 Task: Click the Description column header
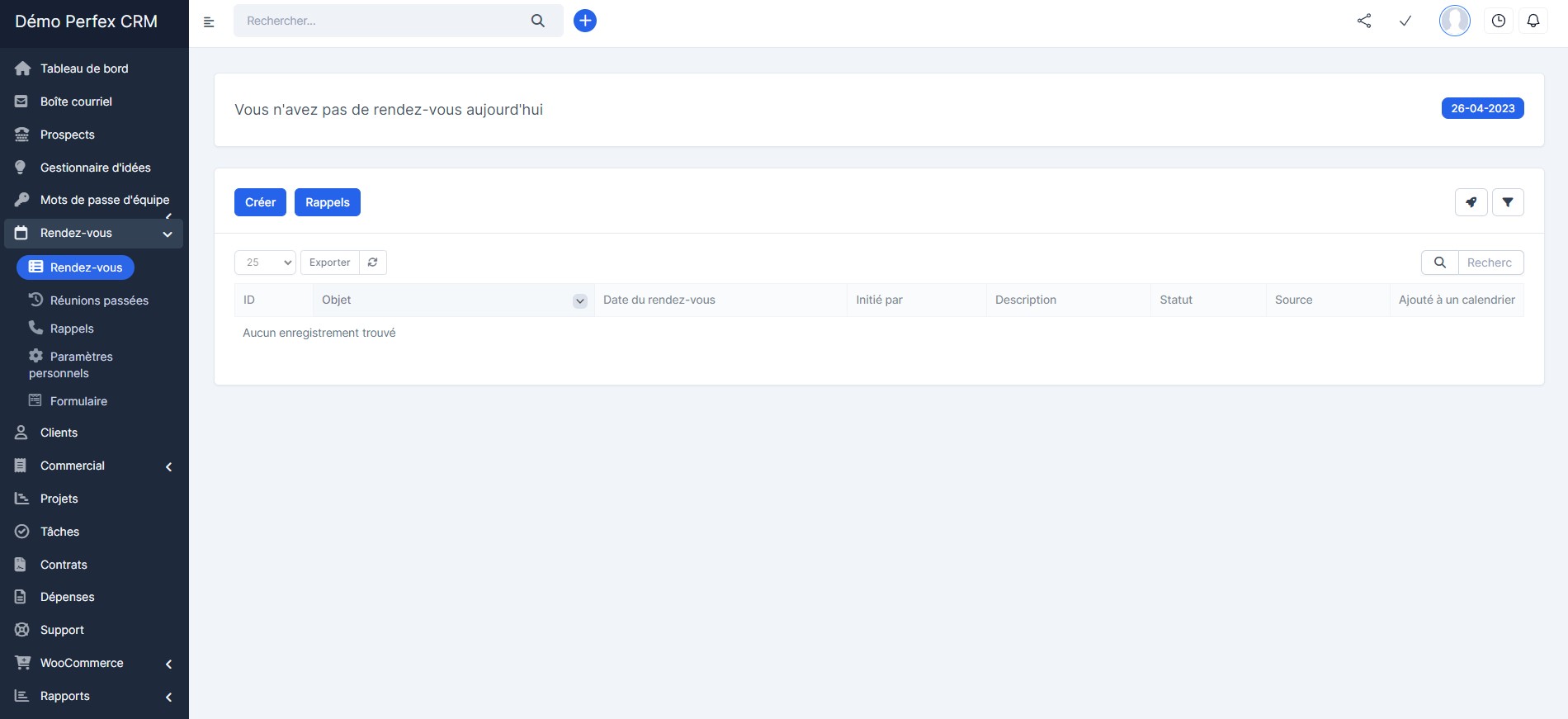point(1069,300)
